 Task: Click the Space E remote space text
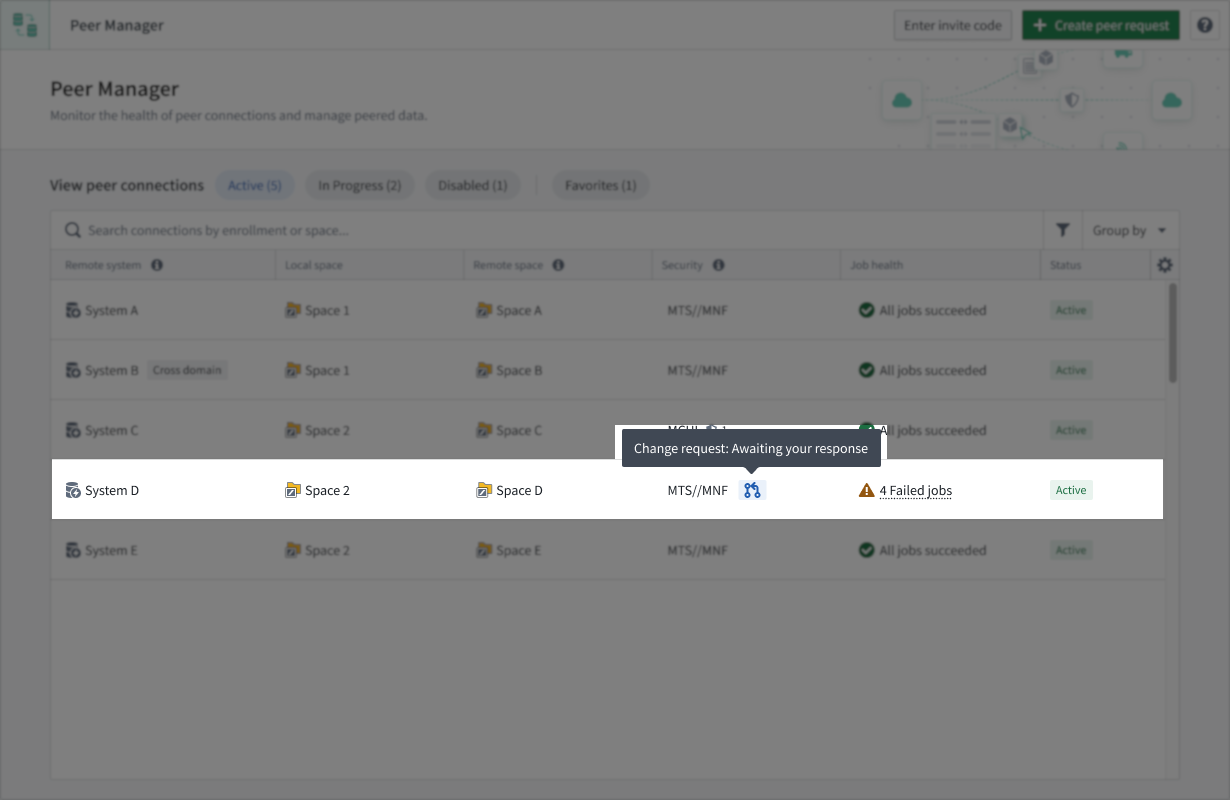518,550
